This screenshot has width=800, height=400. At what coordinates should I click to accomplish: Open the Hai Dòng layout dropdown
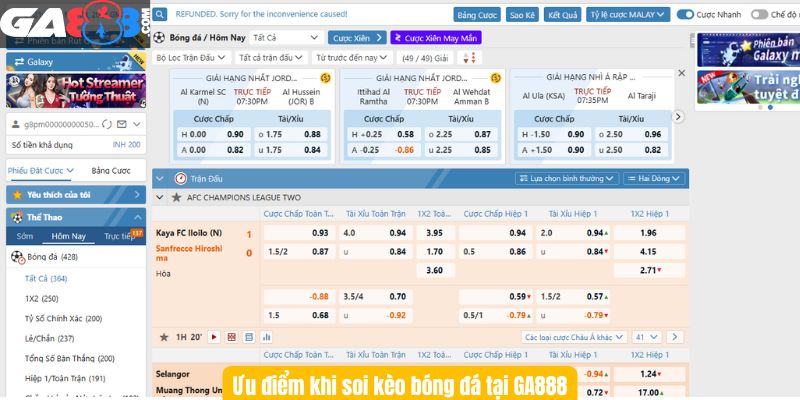(654, 179)
